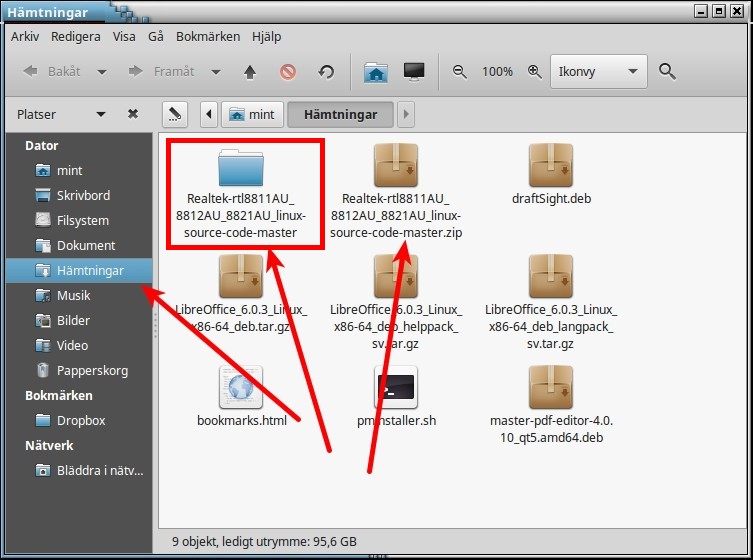Select the pminstaller.sh script file
Image resolution: width=753 pixels, height=560 pixels.
click(x=396, y=395)
